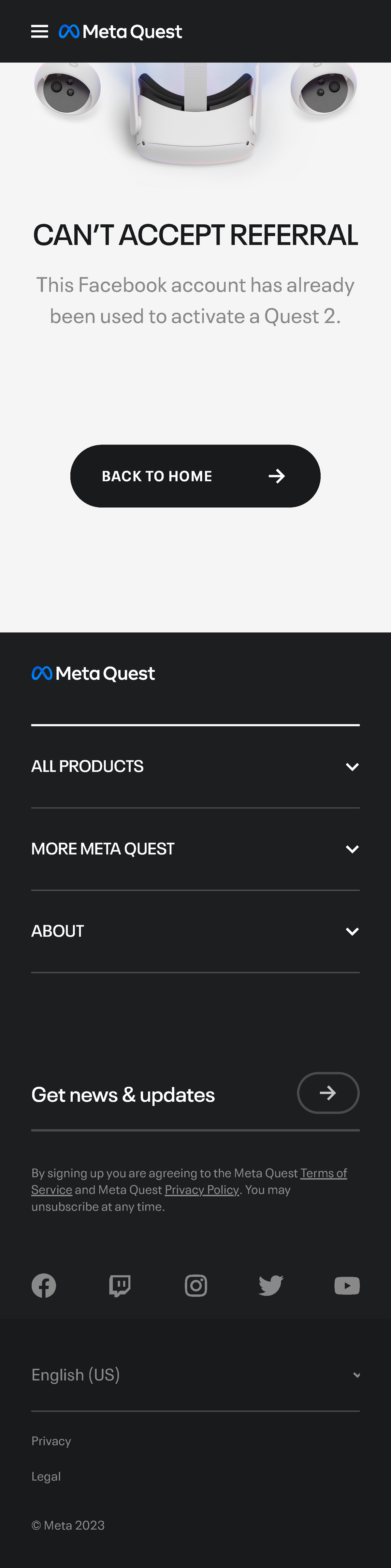Open the Twitter bird icon

(x=271, y=1286)
